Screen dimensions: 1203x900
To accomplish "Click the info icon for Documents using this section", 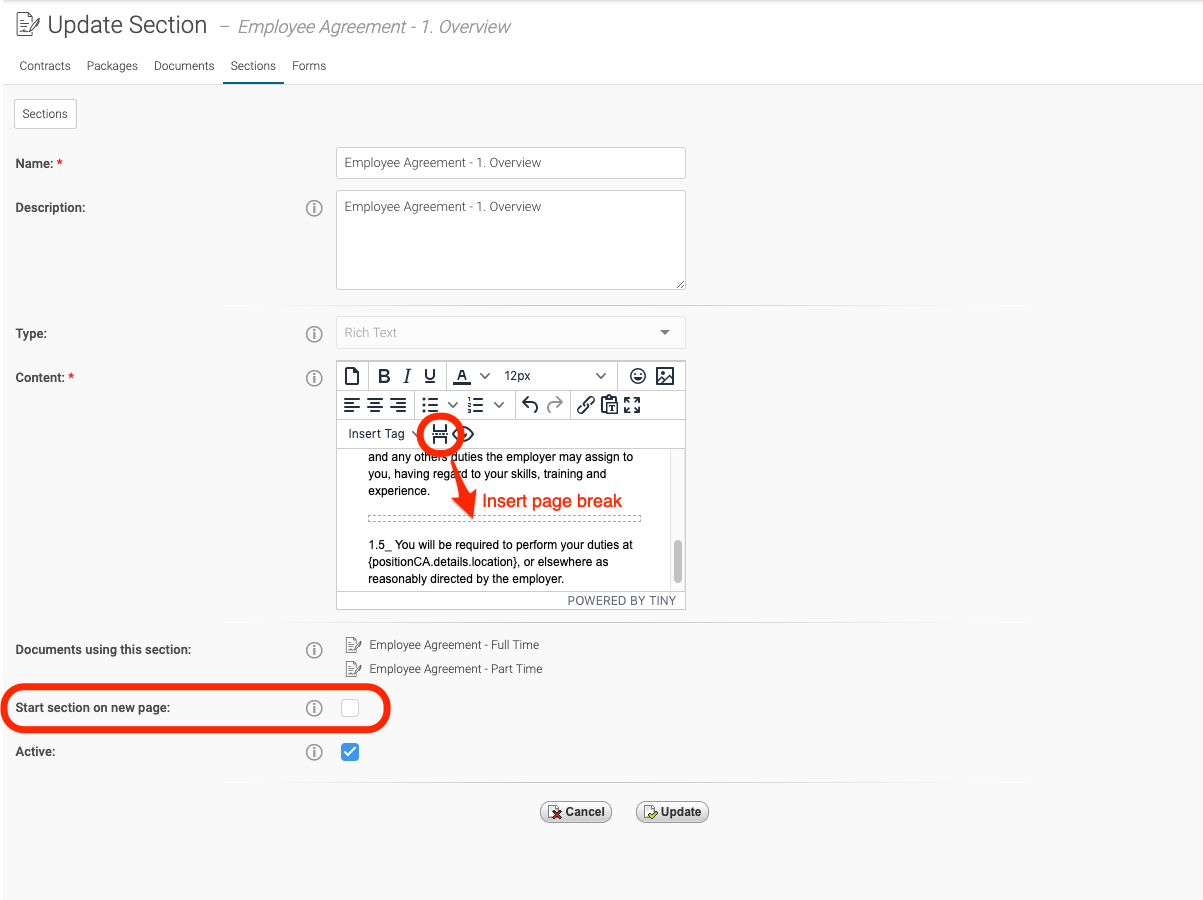I will click(314, 650).
